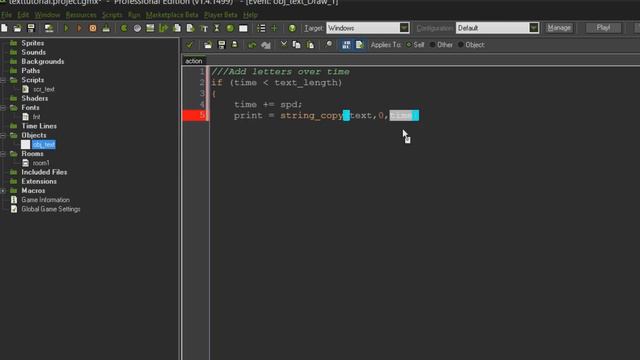
Task: Open the Marketplace Beta menu
Action: click(x=172, y=15)
